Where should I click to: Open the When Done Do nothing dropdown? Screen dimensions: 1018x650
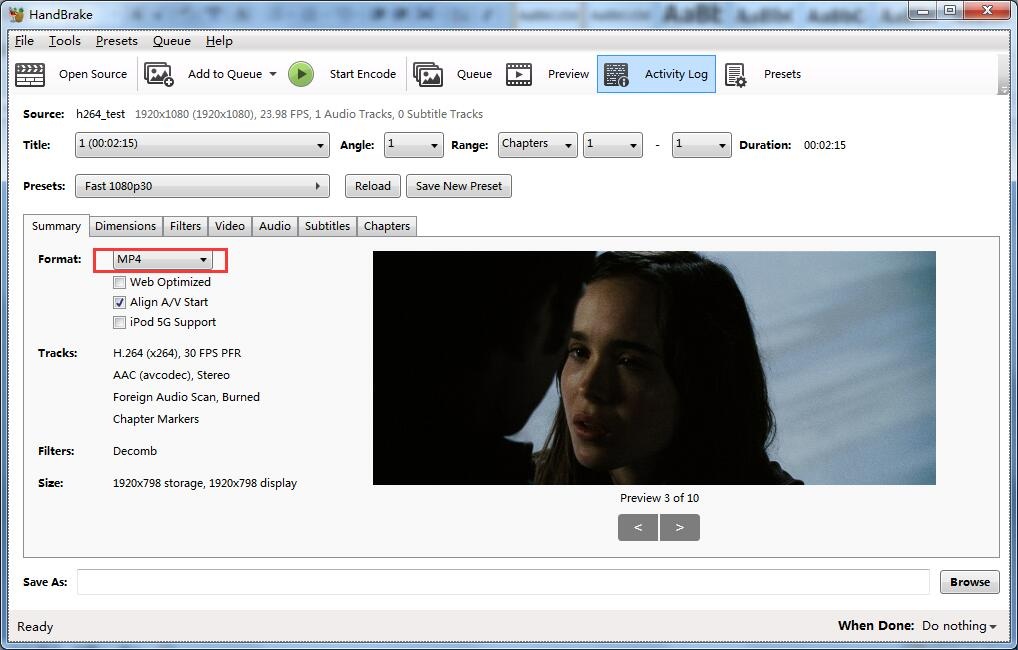coord(959,626)
